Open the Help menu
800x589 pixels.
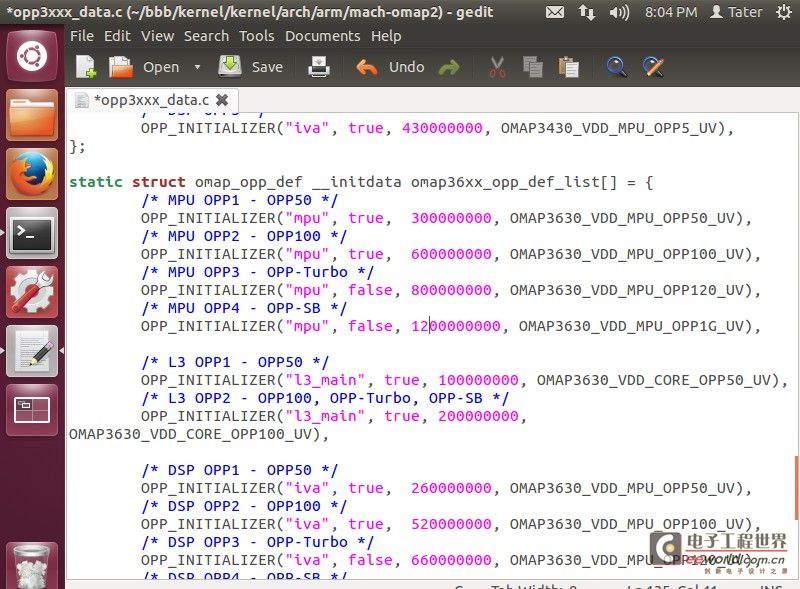(x=386, y=36)
